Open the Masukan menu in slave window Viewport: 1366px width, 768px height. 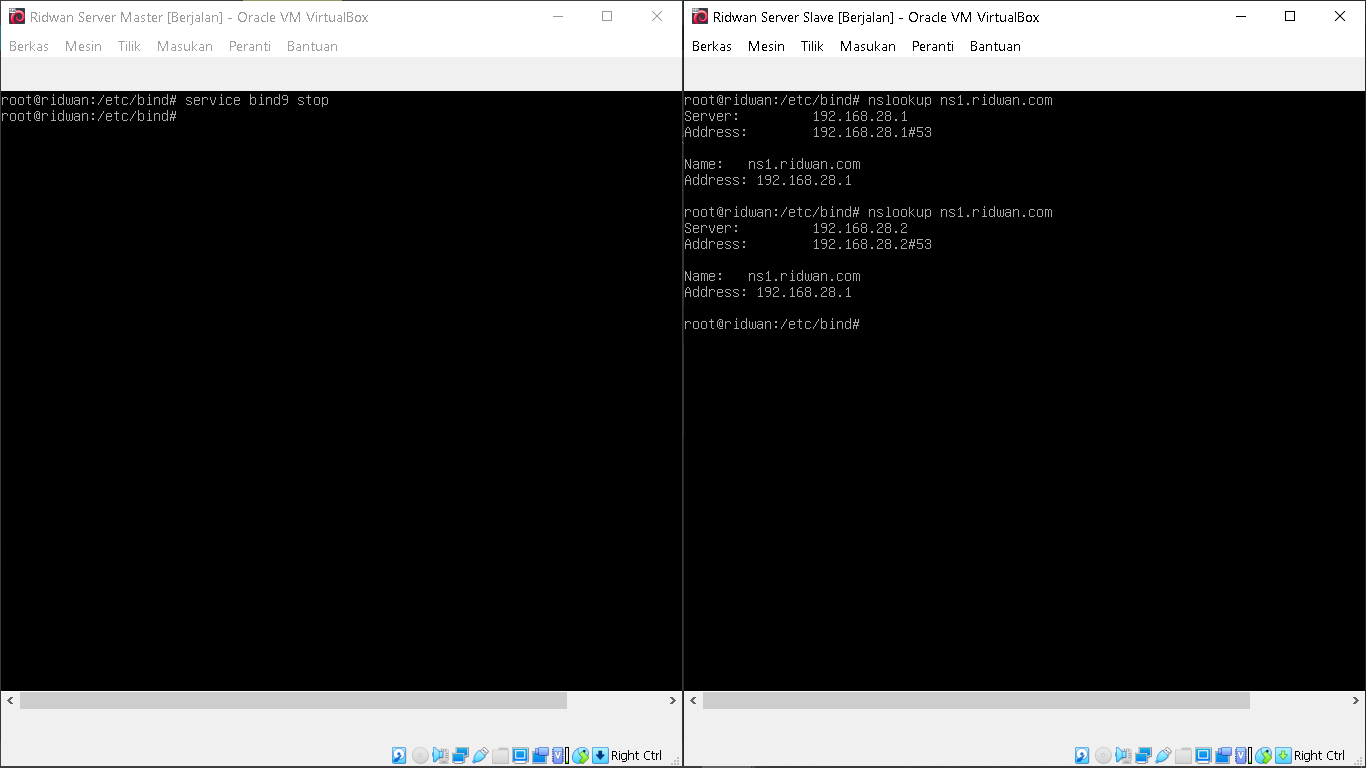pos(867,46)
